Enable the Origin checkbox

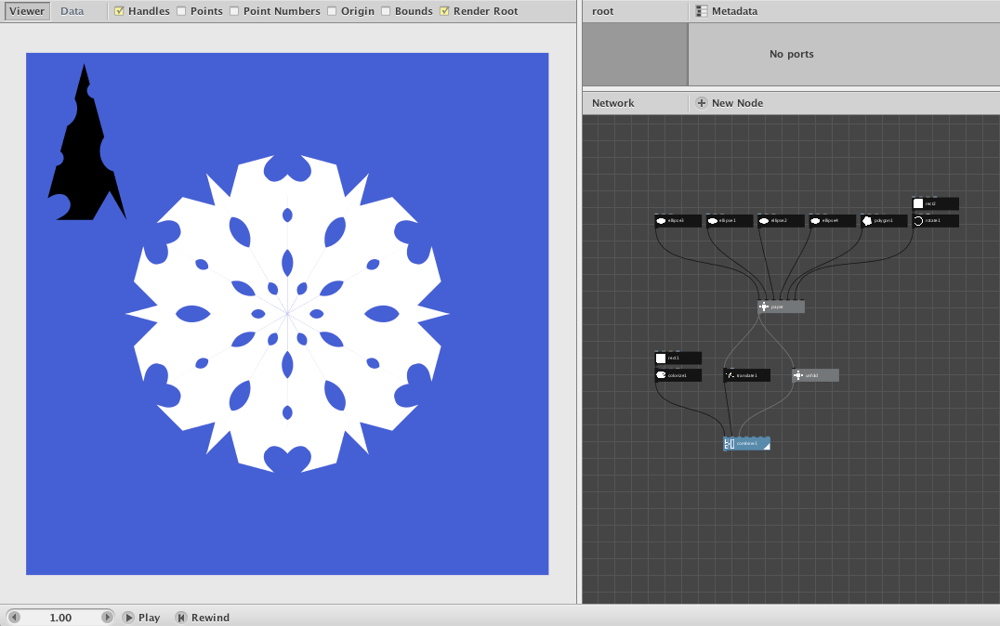[x=332, y=11]
